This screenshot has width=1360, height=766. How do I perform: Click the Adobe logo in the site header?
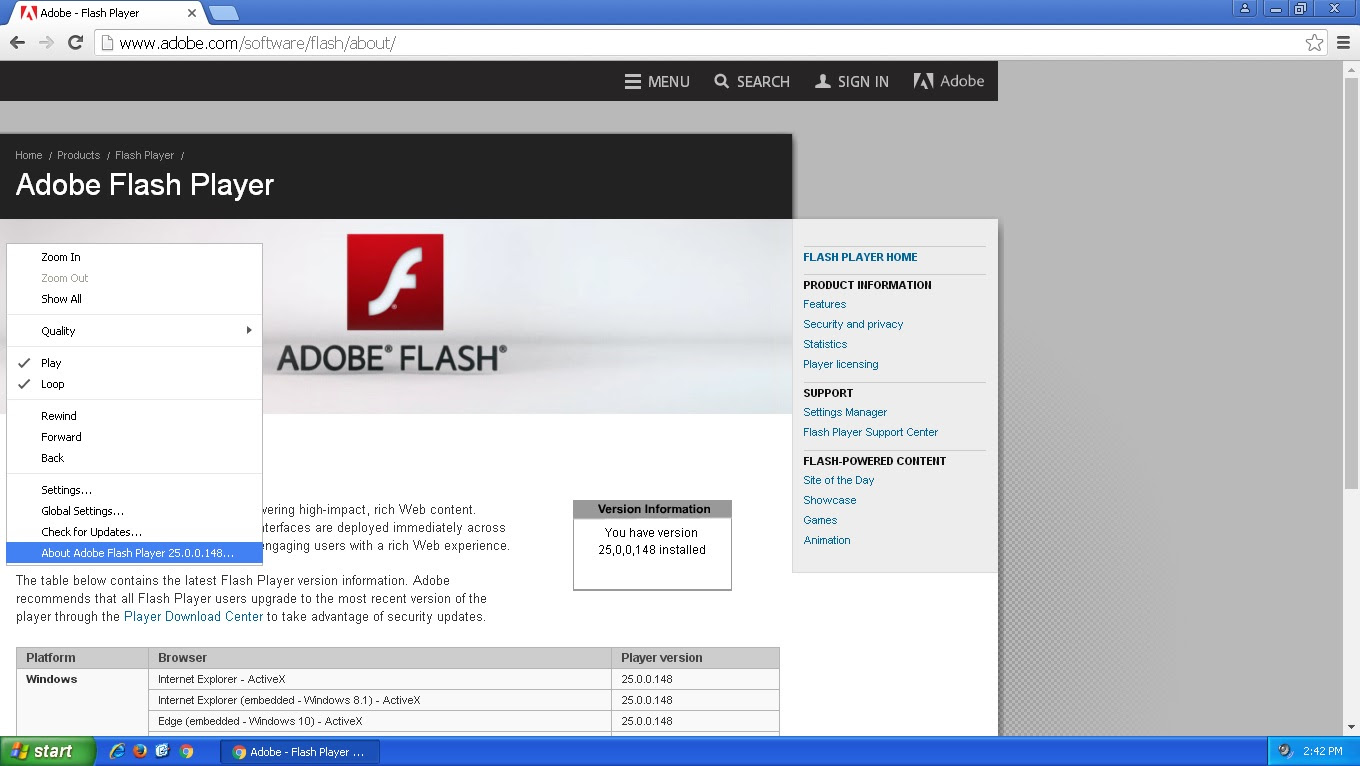(x=949, y=81)
